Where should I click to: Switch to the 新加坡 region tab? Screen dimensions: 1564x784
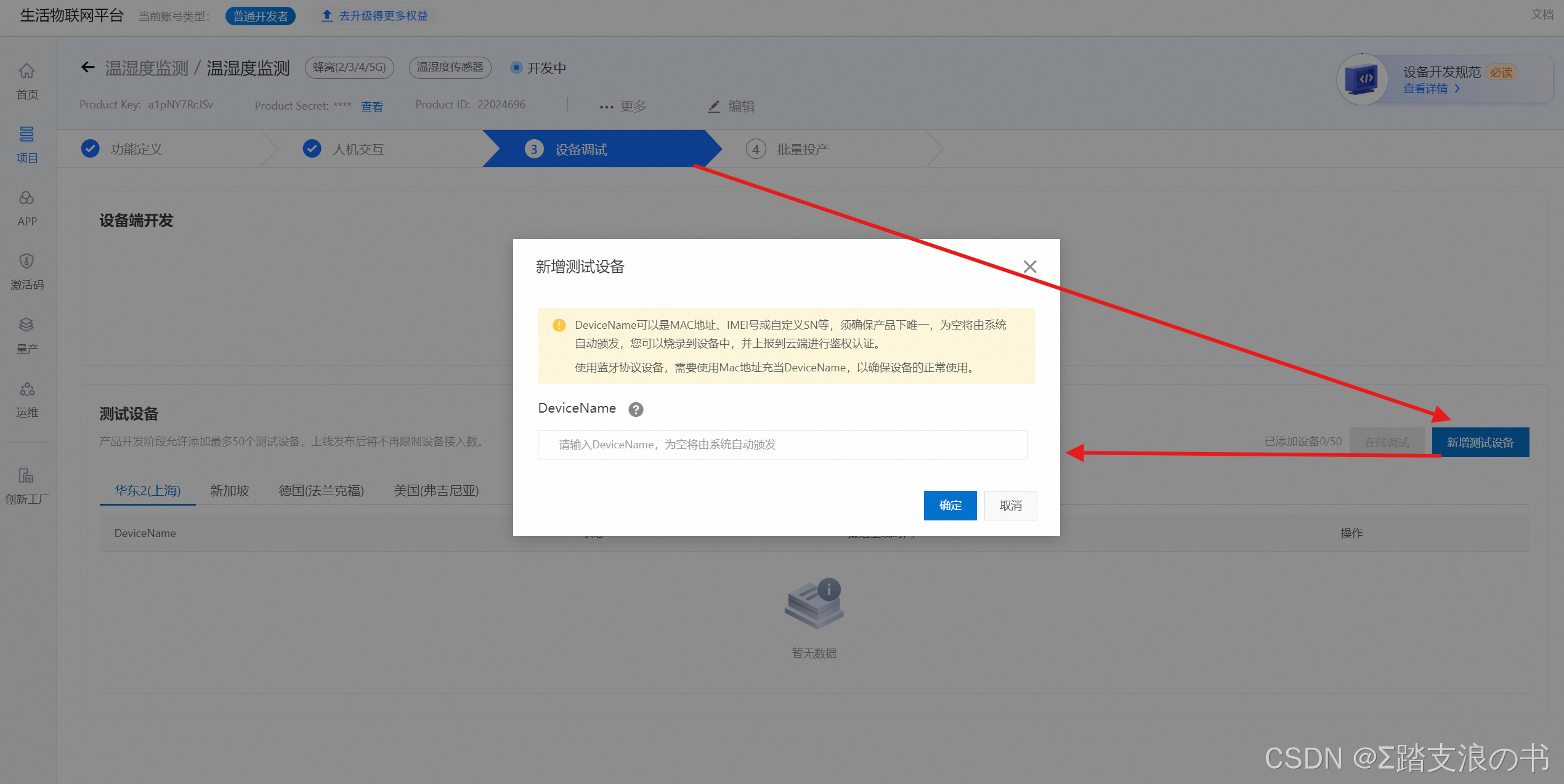tap(229, 491)
